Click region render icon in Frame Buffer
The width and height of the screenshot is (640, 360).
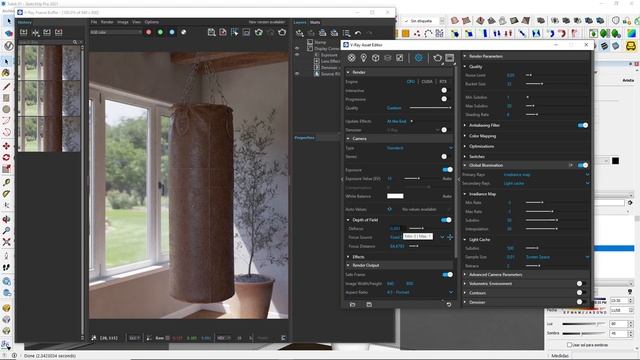235,32
